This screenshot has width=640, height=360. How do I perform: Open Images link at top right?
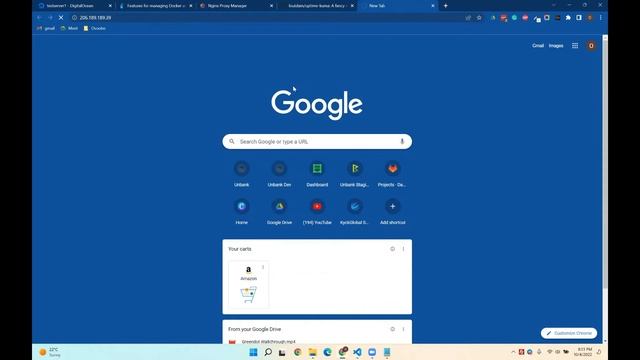(x=556, y=46)
